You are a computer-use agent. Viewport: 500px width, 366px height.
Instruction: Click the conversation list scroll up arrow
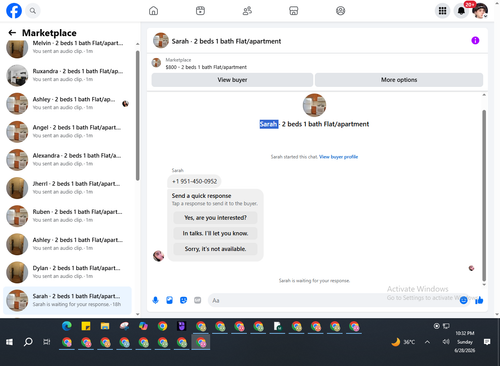point(137,44)
